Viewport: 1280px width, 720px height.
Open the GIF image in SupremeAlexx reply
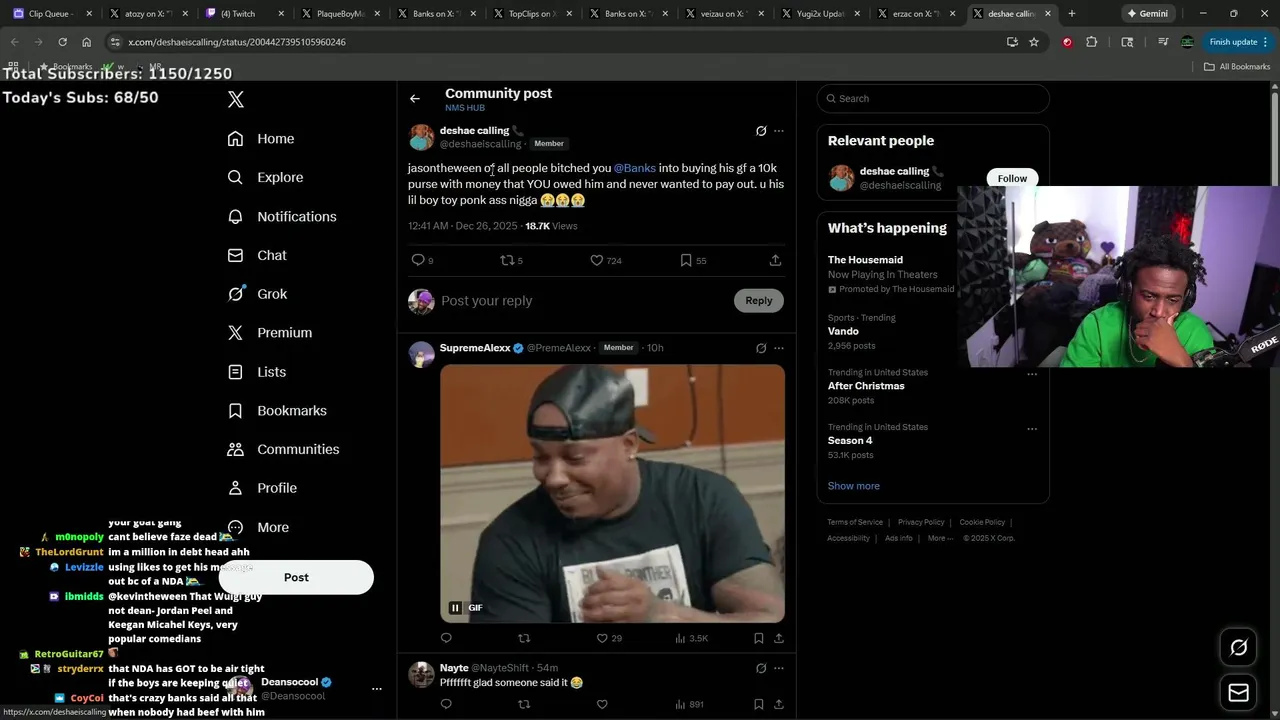(612, 493)
